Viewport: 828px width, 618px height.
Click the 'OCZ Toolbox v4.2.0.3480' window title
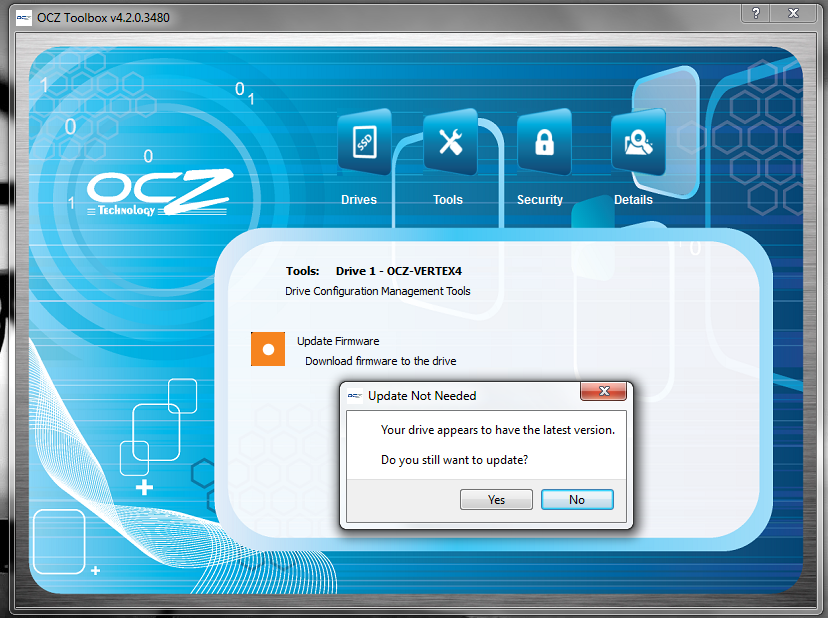104,18
